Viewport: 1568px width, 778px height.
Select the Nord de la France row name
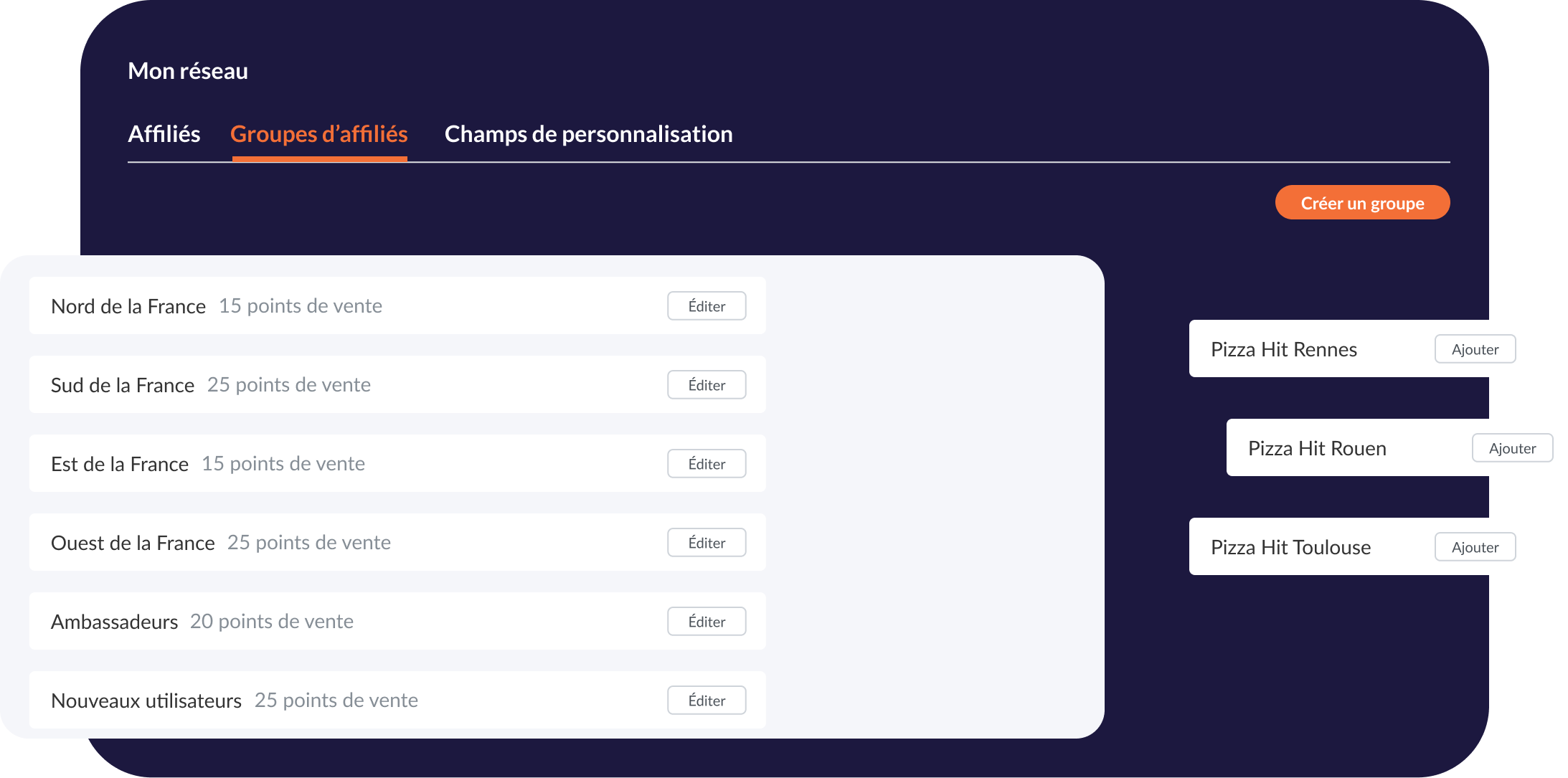click(128, 307)
